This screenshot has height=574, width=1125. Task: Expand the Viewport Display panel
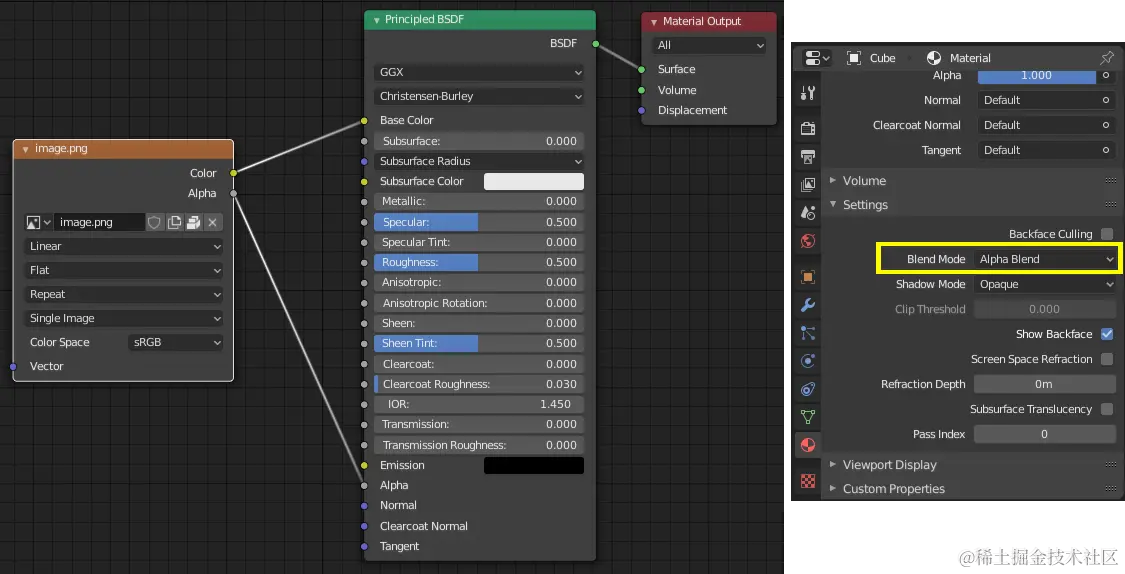[833, 464]
